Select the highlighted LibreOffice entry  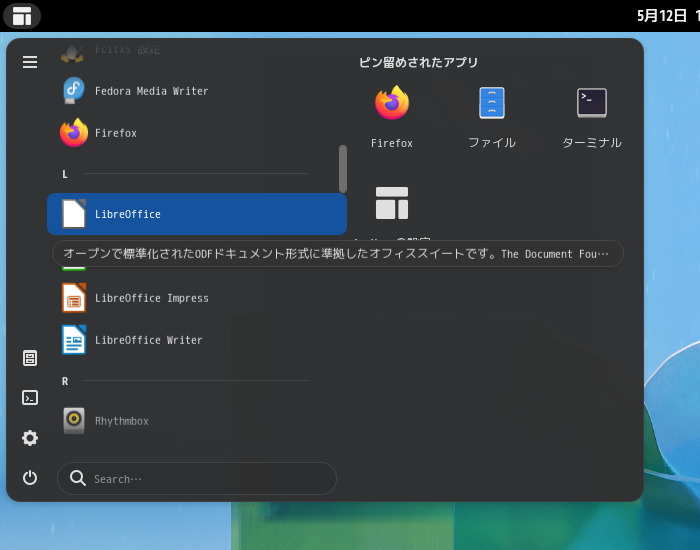tap(197, 214)
